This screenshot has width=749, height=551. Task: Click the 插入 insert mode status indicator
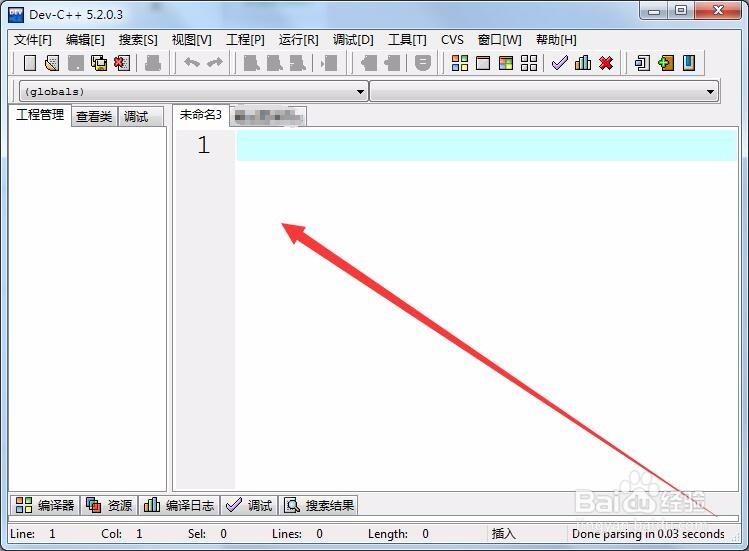click(x=503, y=533)
